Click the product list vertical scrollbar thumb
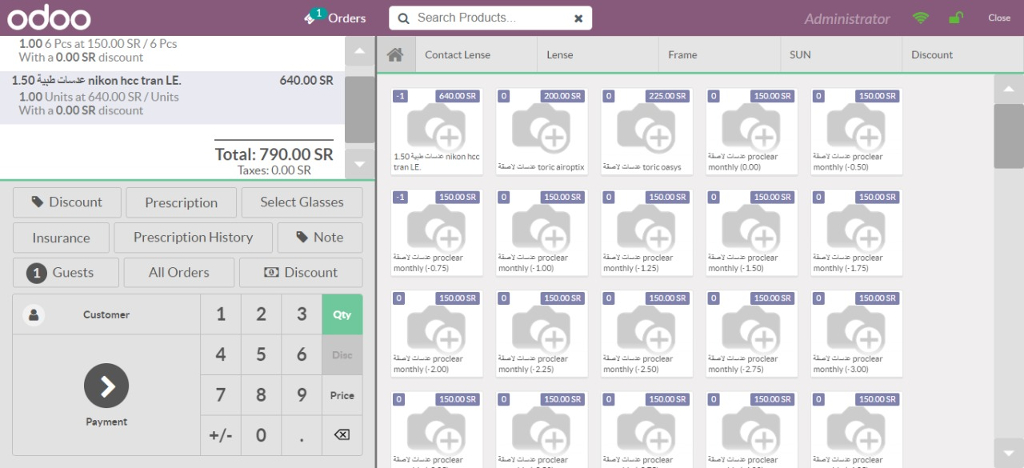This screenshot has height=468, width=1024. [1008, 135]
